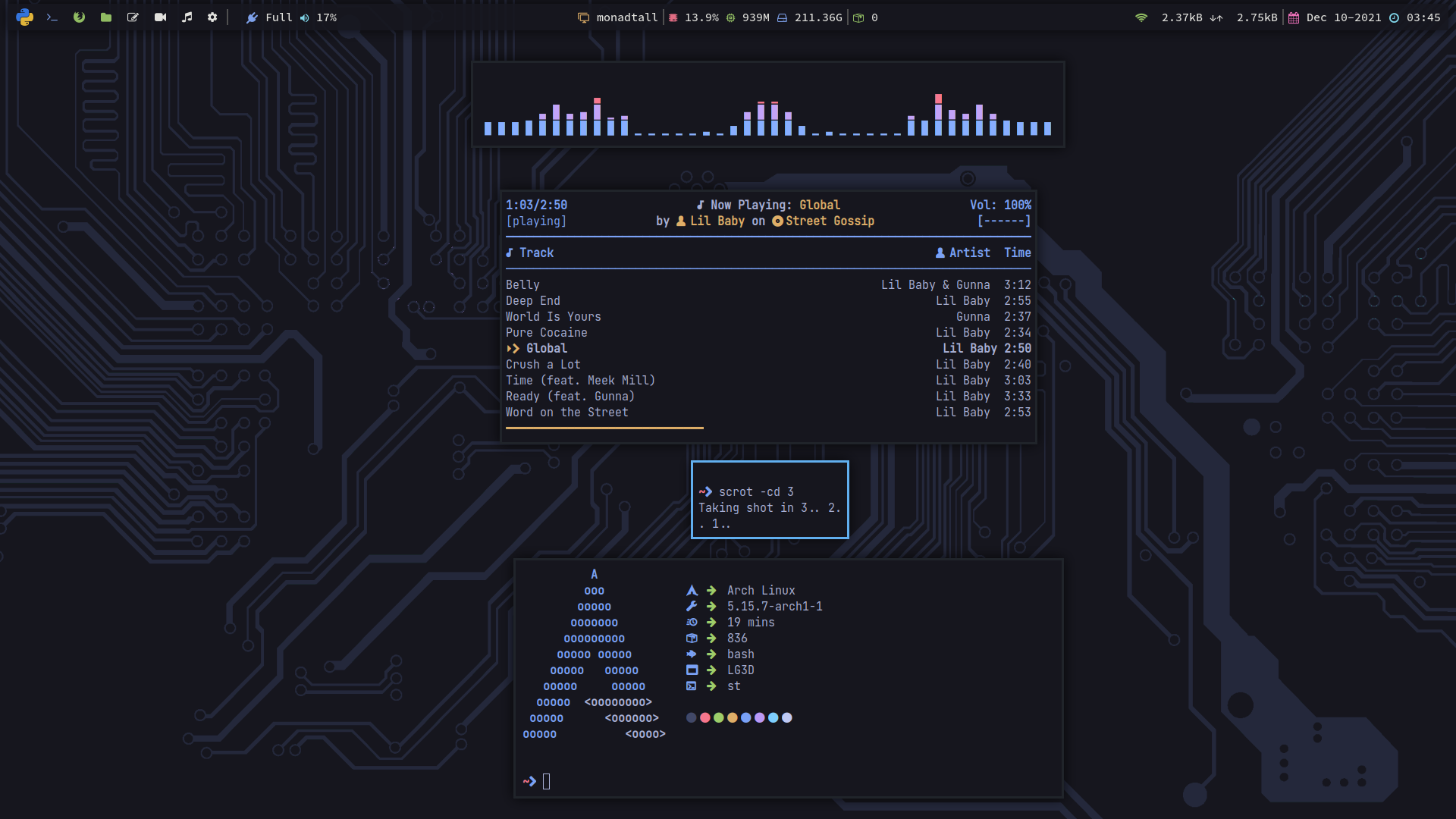This screenshot has width=1456, height=819.
Task: Click the Artist column header
Action: coord(969,253)
